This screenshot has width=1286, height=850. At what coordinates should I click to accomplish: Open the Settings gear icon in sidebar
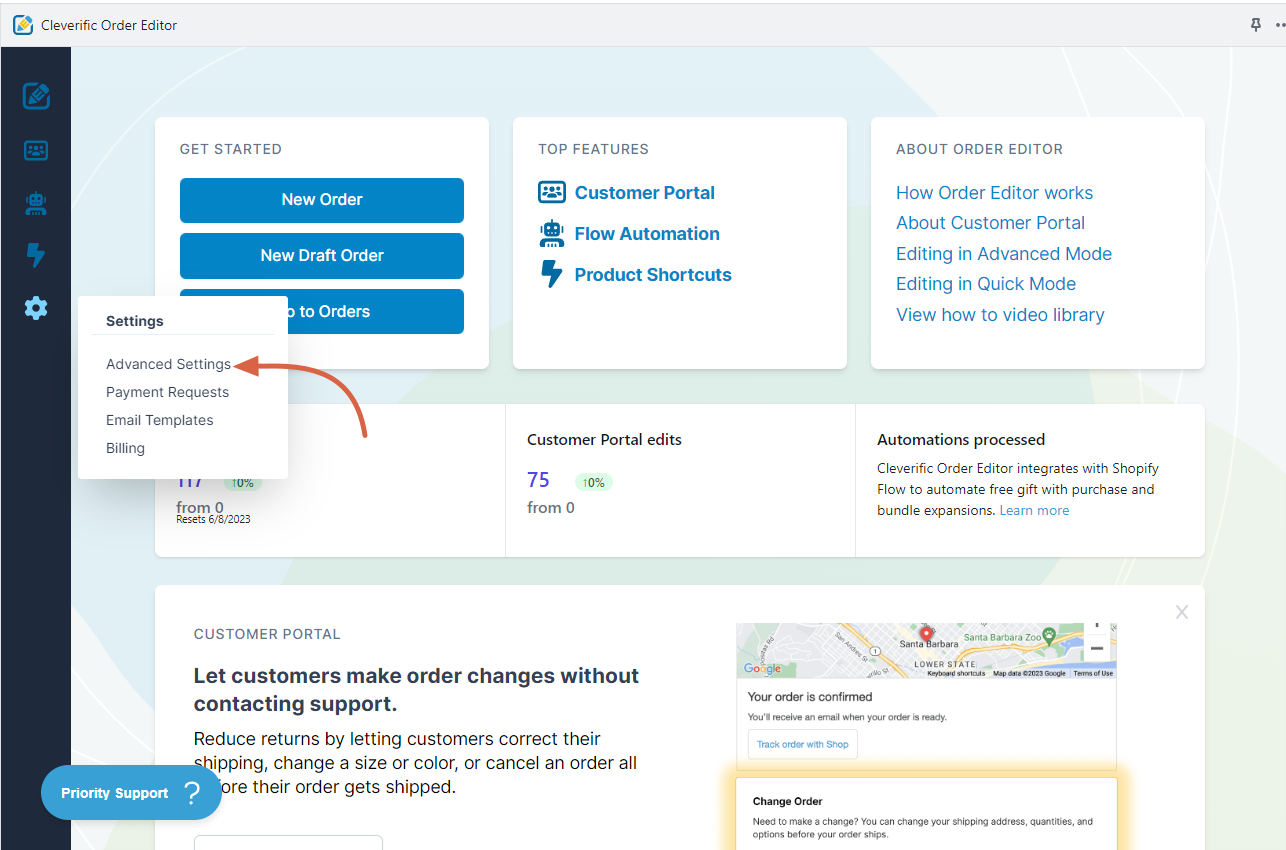[x=36, y=308]
